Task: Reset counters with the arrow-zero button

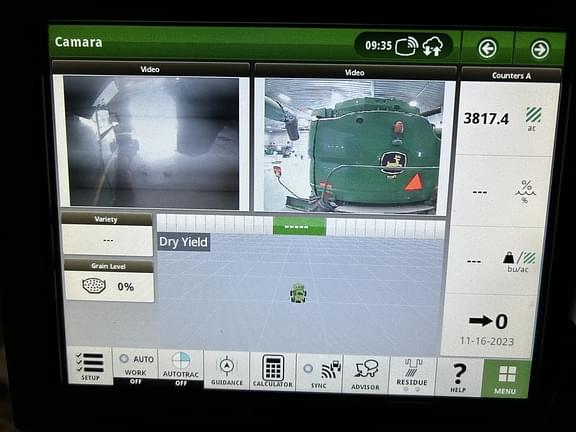Action: pos(489,321)
